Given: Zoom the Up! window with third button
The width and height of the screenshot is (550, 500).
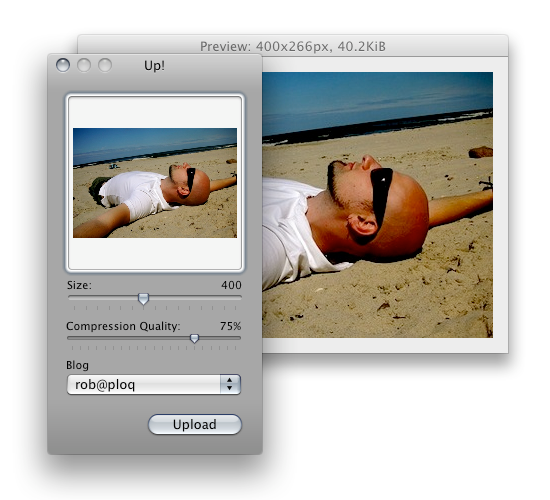Looking at the screenshot, I should point(105,65).
